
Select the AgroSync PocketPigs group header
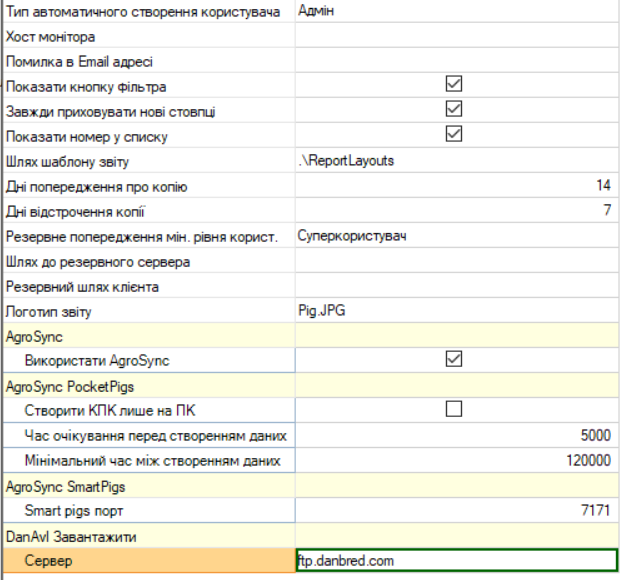coord(311,386)
